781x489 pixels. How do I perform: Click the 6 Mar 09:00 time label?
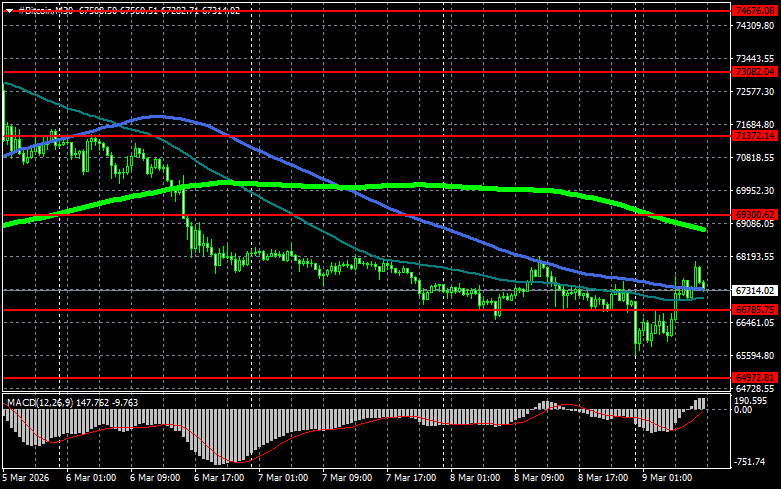click(x=155, y=478)
